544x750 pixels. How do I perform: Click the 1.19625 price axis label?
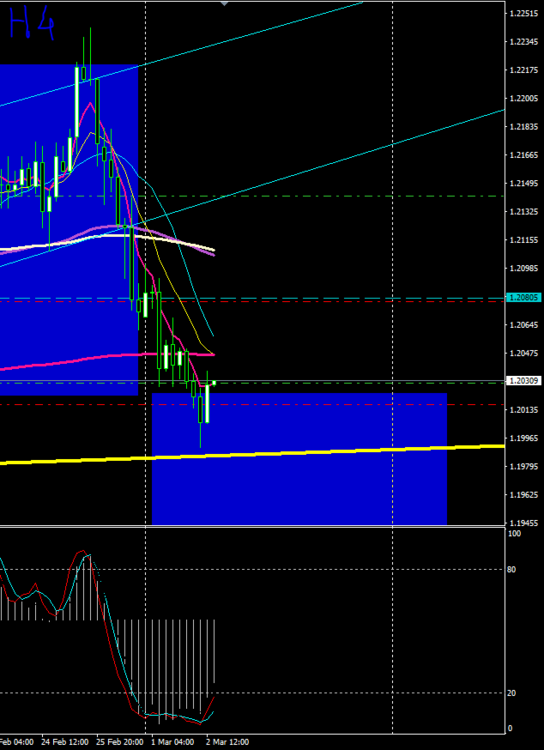coord(524,495)
